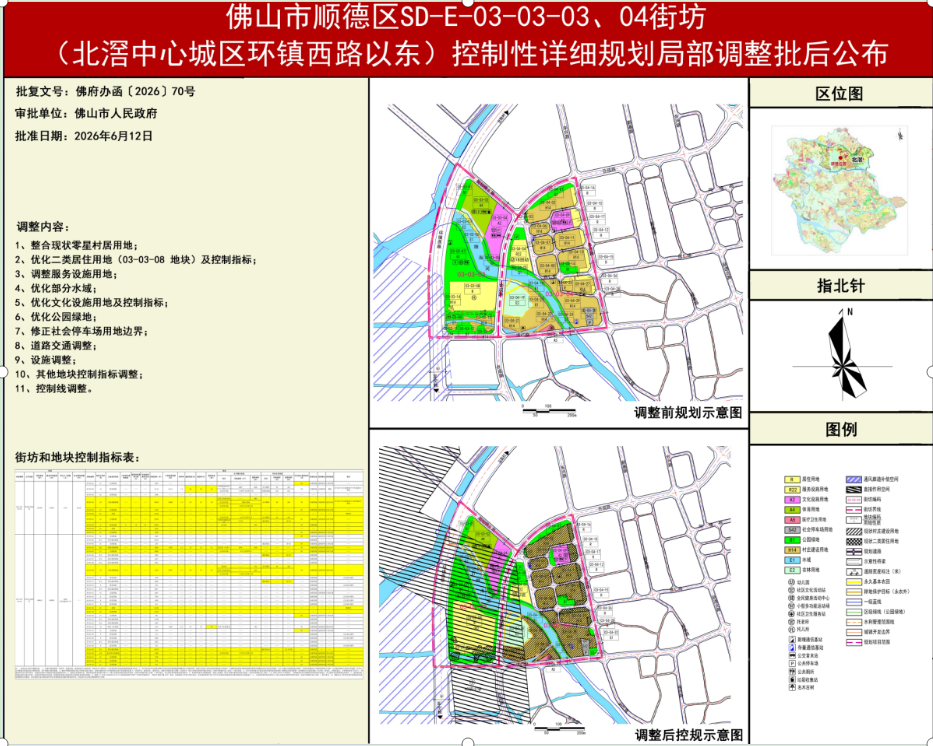Screen dimensions: 933x746
Task: Click the blue diagonal-hatch legend sample
Action: tap(854, 479)
